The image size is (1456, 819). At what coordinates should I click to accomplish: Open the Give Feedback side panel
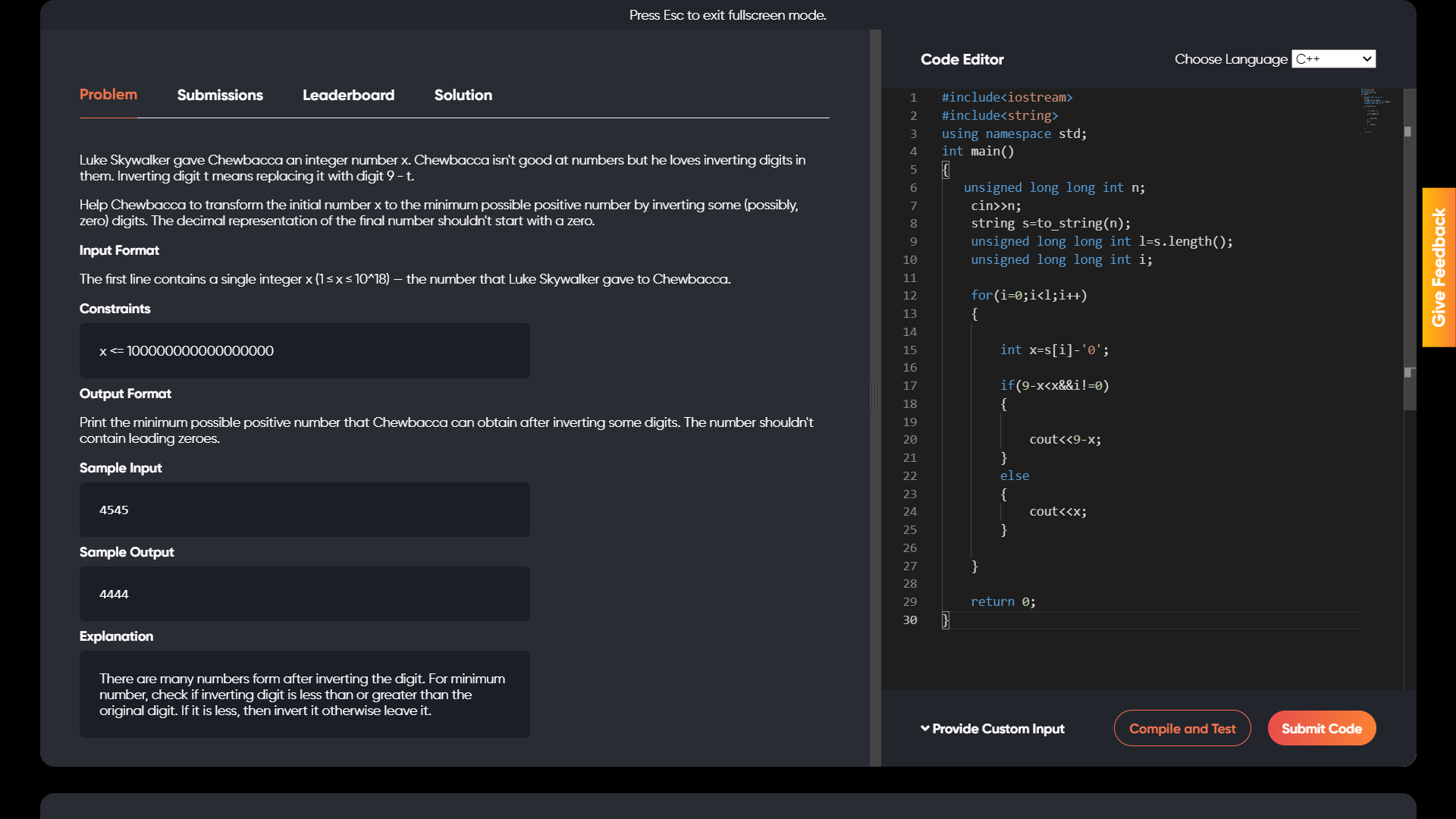[x=1439, y=267]
